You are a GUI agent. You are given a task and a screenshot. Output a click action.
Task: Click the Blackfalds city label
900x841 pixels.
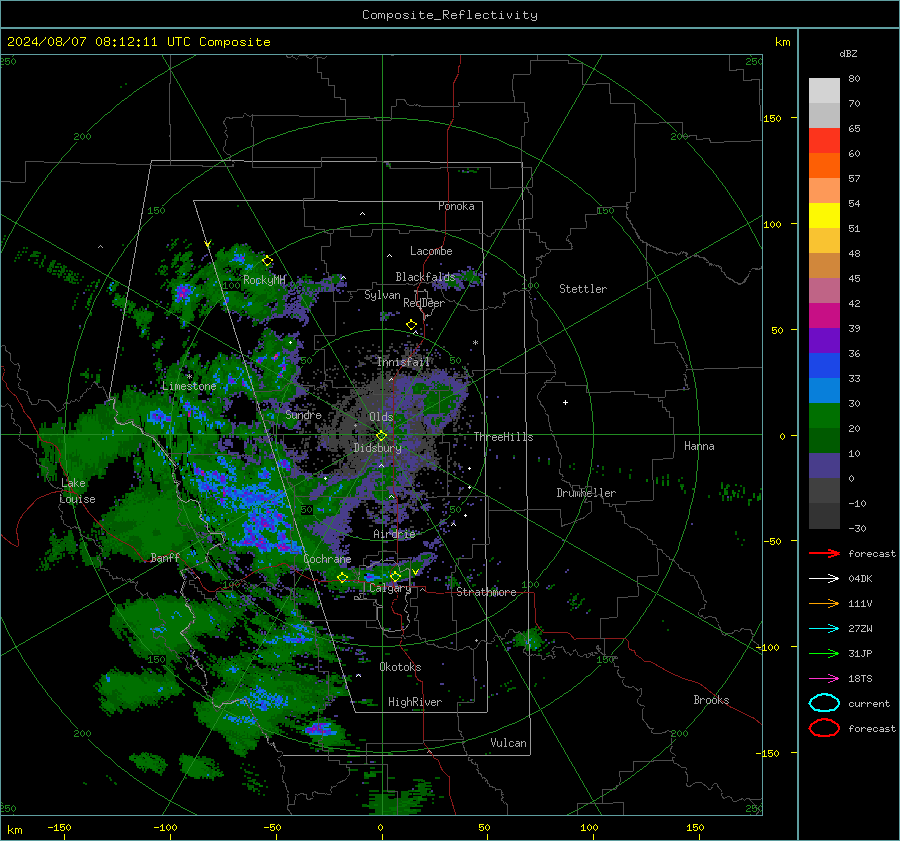click(x=425, y=277)
